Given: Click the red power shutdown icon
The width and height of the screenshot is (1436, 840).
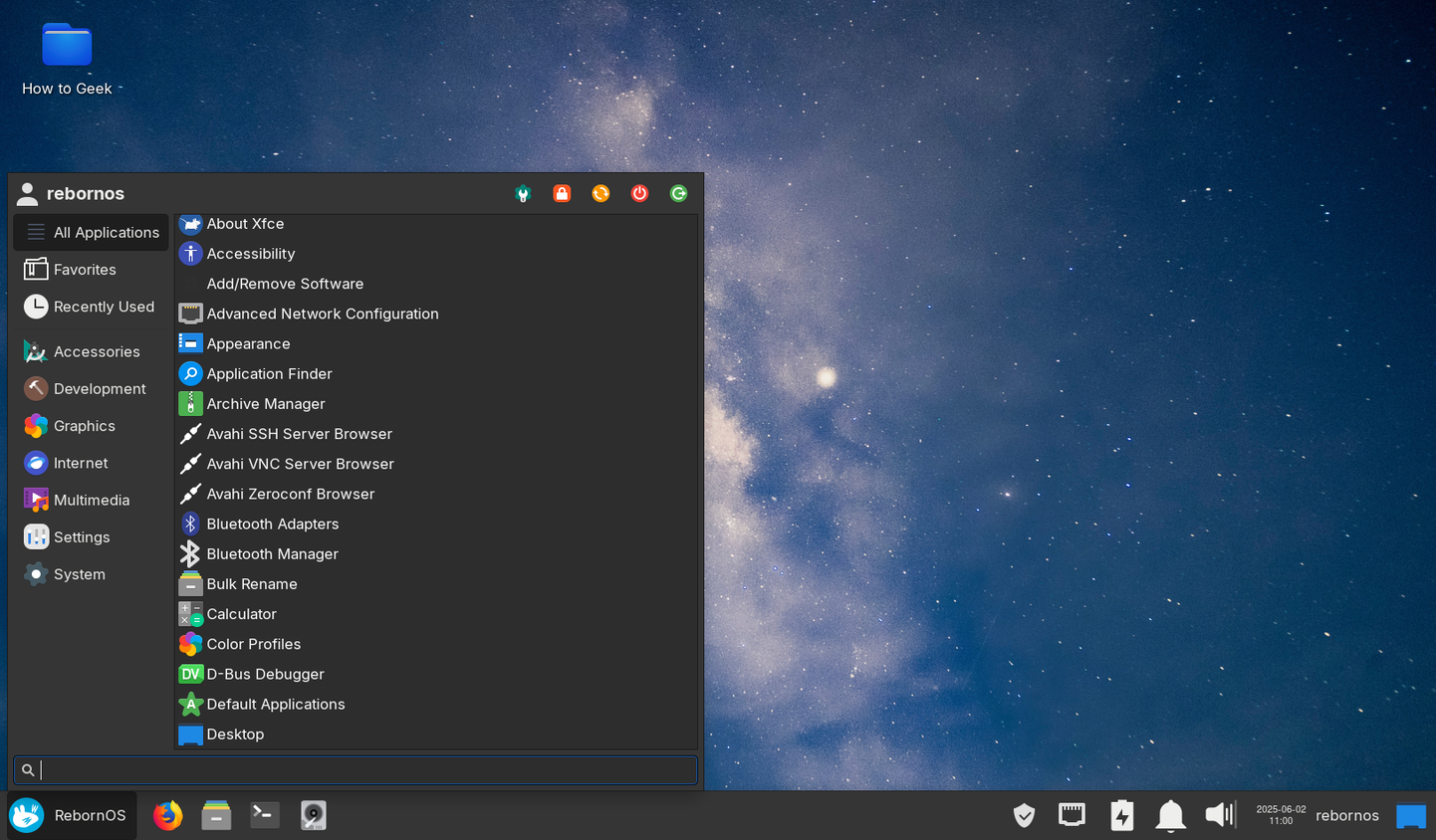Looking at the screenshot, I should pos(639,193).
